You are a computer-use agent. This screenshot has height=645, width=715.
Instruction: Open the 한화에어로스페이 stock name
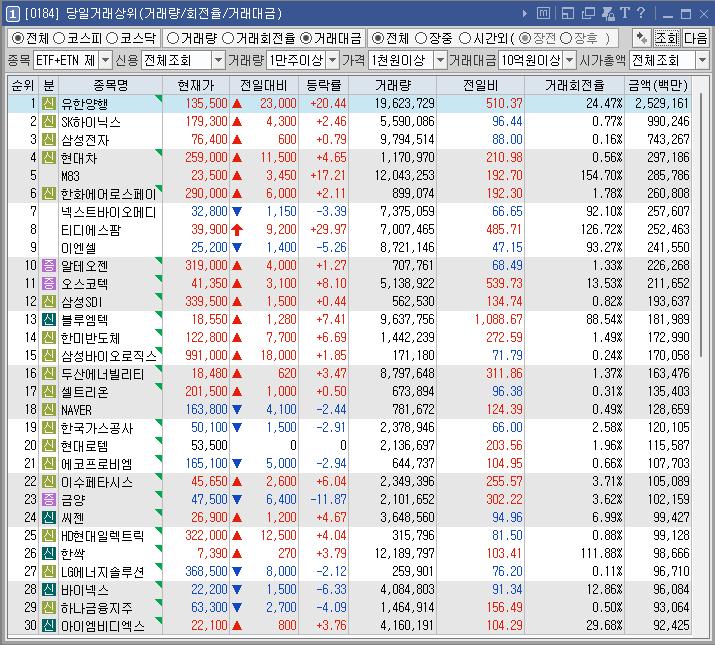109,194
